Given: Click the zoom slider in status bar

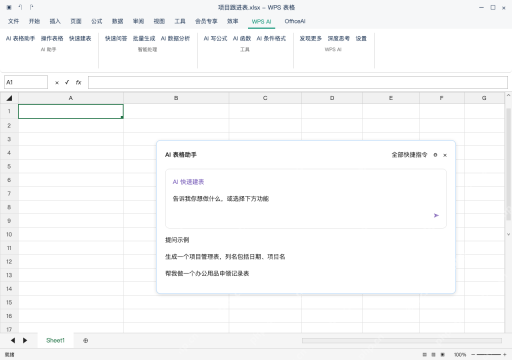Looking at the screenshot, I should [489, 355].
